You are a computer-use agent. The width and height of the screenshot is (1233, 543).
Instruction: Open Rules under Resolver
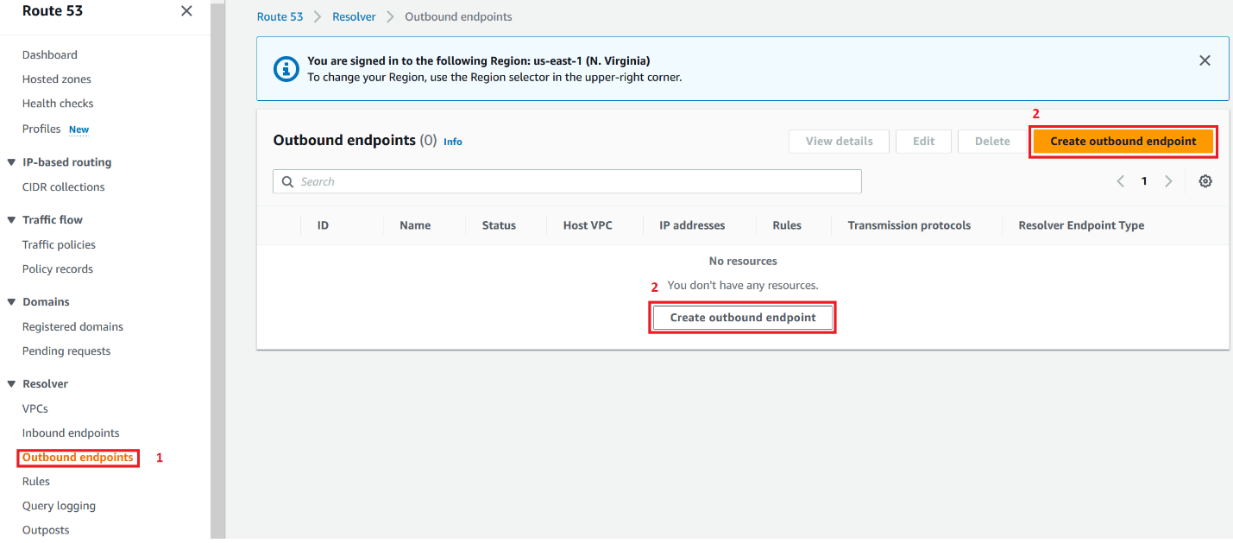[x=36, y=482]
